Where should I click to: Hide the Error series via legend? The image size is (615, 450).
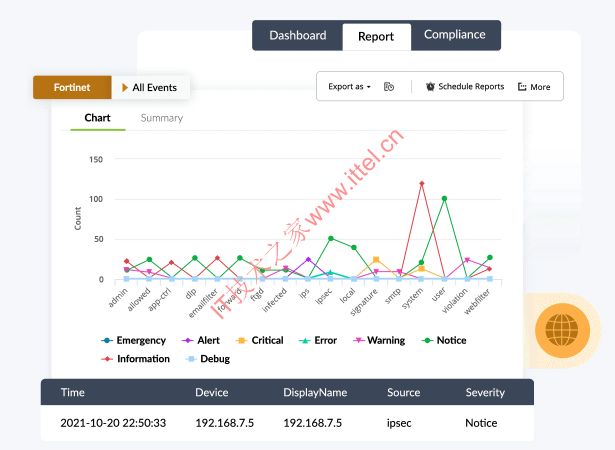(318, 340)
